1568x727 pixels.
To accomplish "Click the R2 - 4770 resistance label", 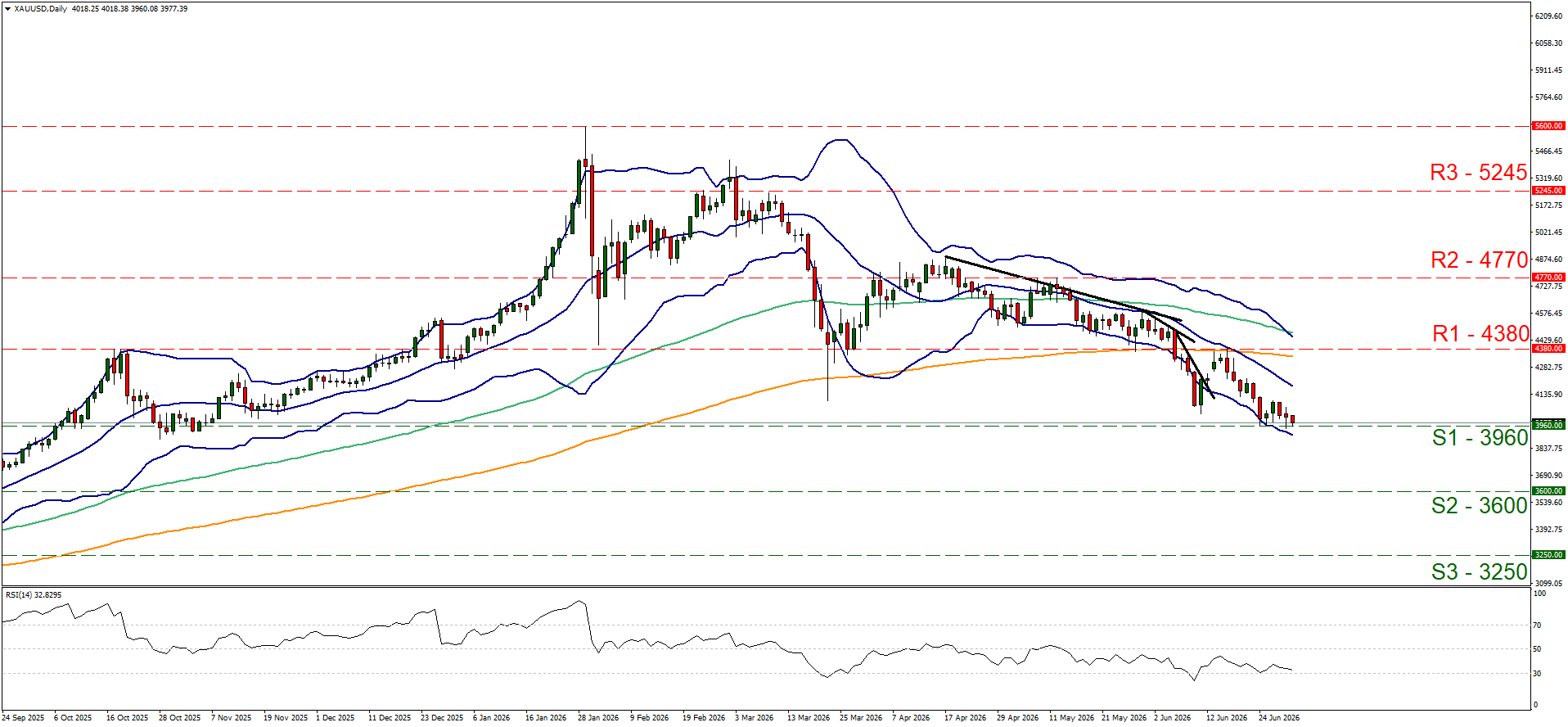I will pos(1479,260).
